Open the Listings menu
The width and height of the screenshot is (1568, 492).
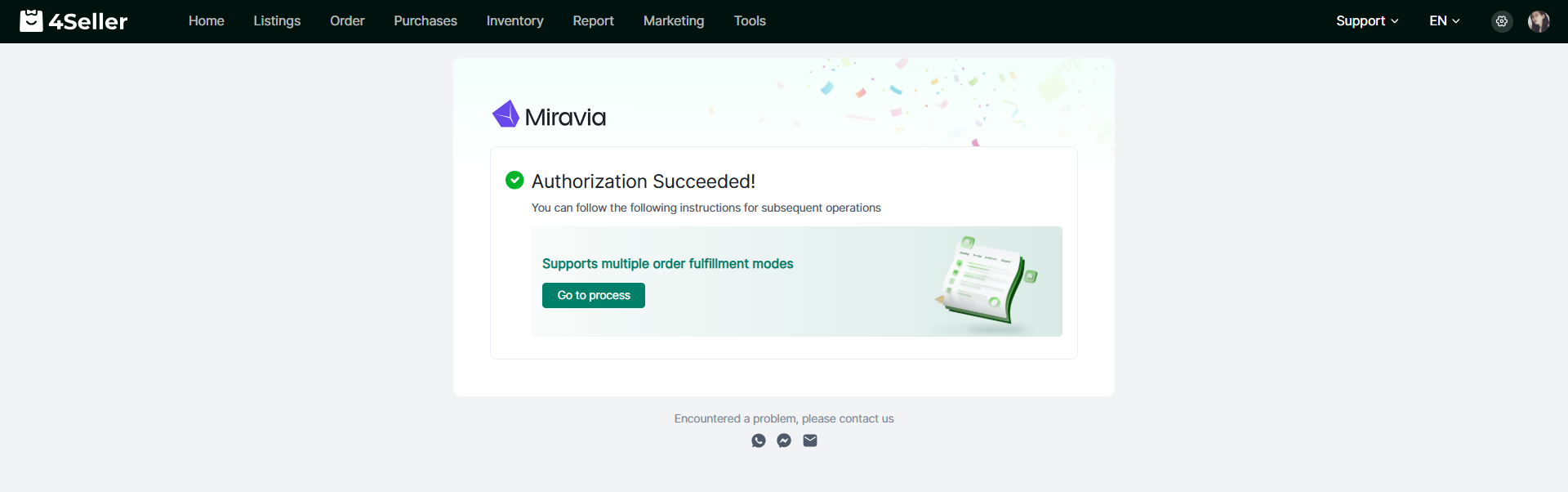tap(277, 21)
